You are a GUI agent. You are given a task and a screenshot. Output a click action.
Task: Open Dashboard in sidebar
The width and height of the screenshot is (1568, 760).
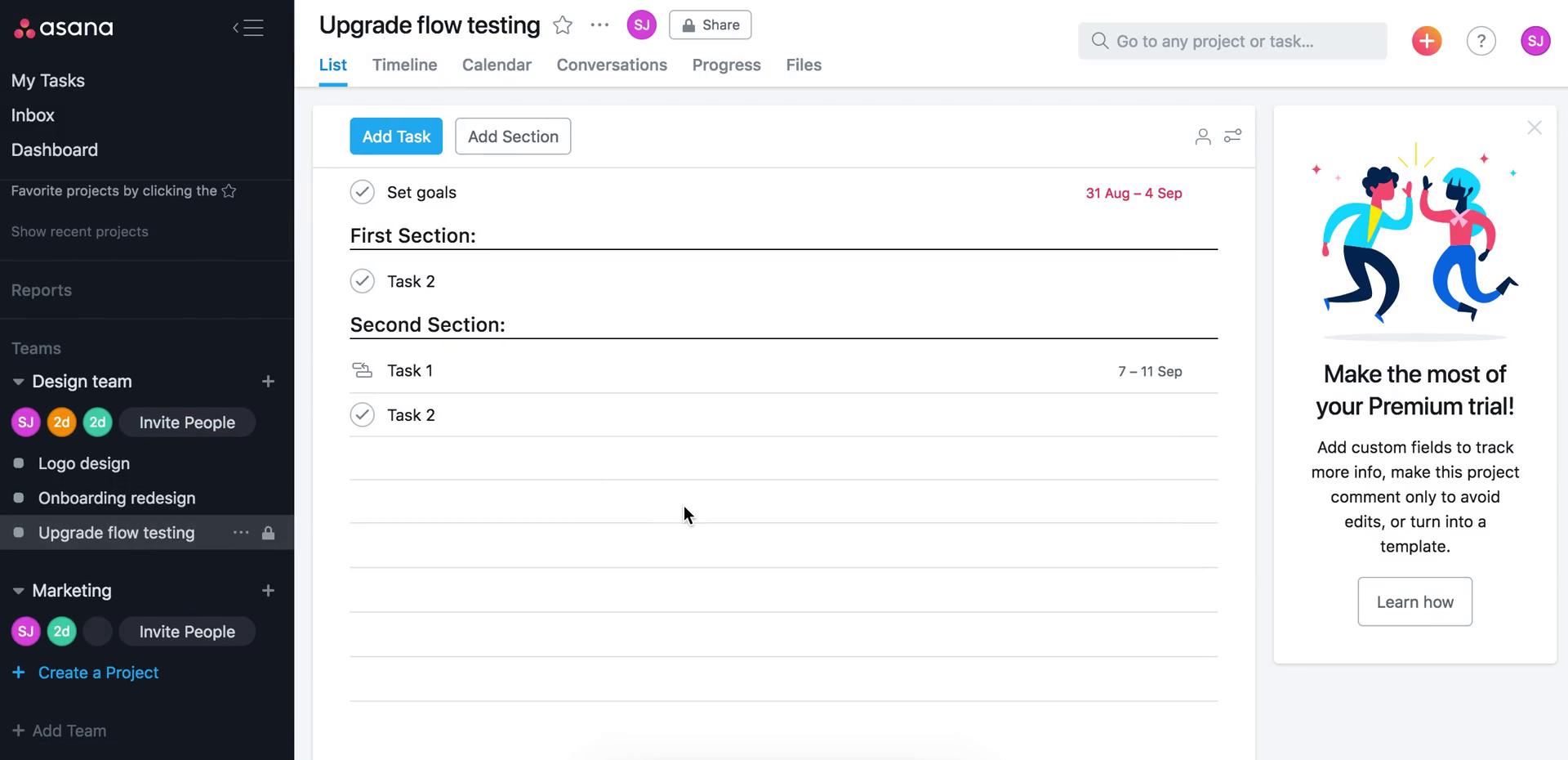(55, 150)
